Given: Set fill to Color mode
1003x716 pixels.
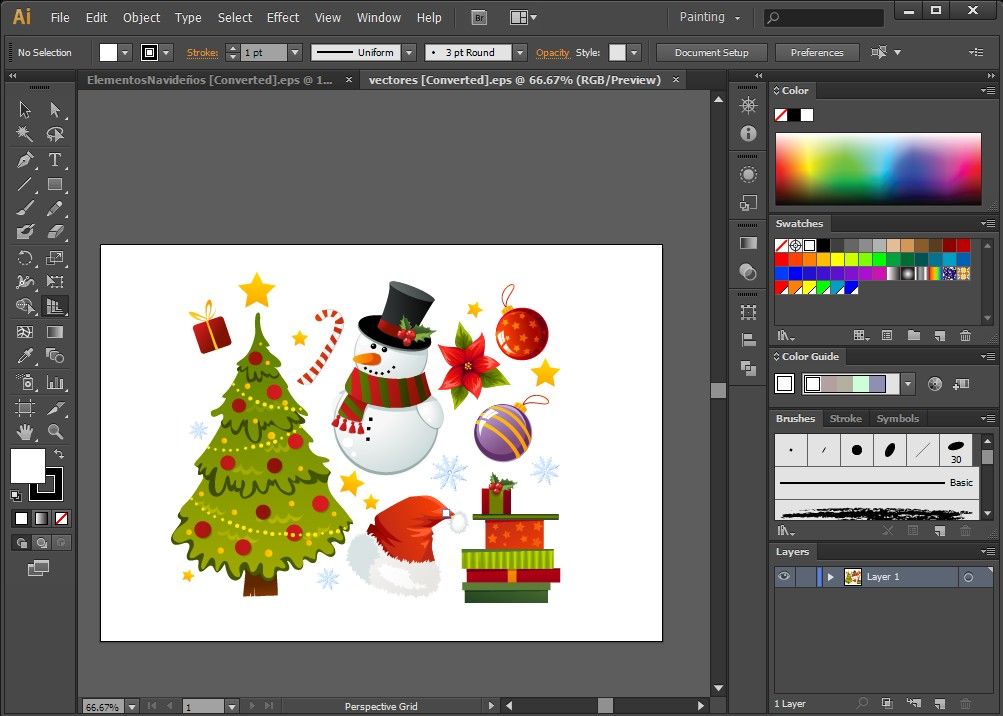Looking at the screenshot, I should click(x=21, y=518).
